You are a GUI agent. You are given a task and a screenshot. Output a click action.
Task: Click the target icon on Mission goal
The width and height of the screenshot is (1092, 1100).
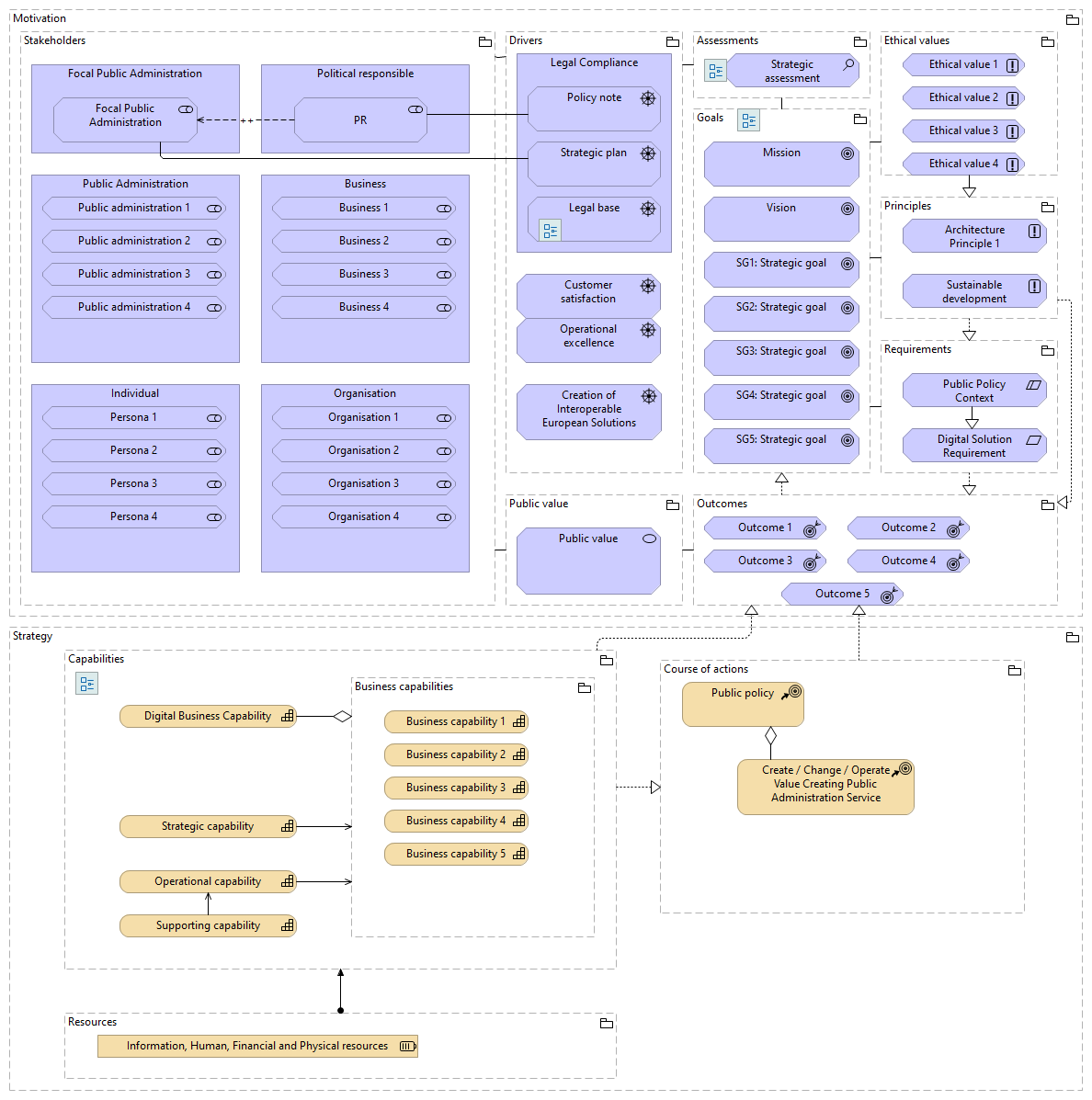(x=847, y=153)
